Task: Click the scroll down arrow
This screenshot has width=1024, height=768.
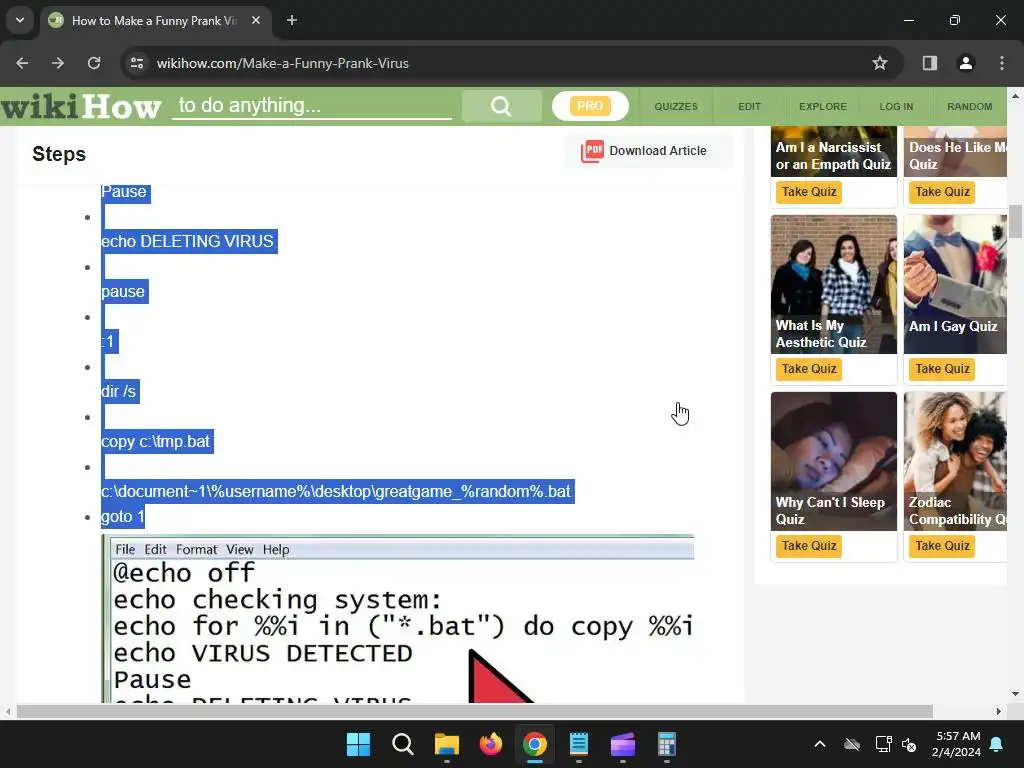Action: coord(1015,694)
